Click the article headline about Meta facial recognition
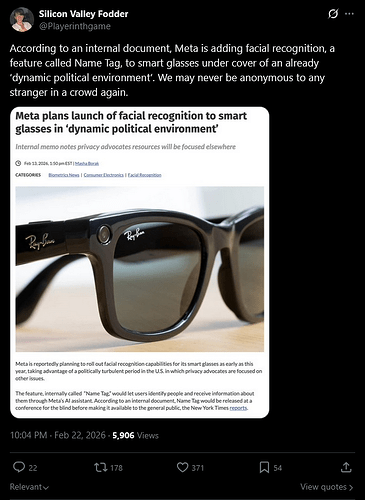Screen dimensions: 365x500 click(x=131, y=122)
